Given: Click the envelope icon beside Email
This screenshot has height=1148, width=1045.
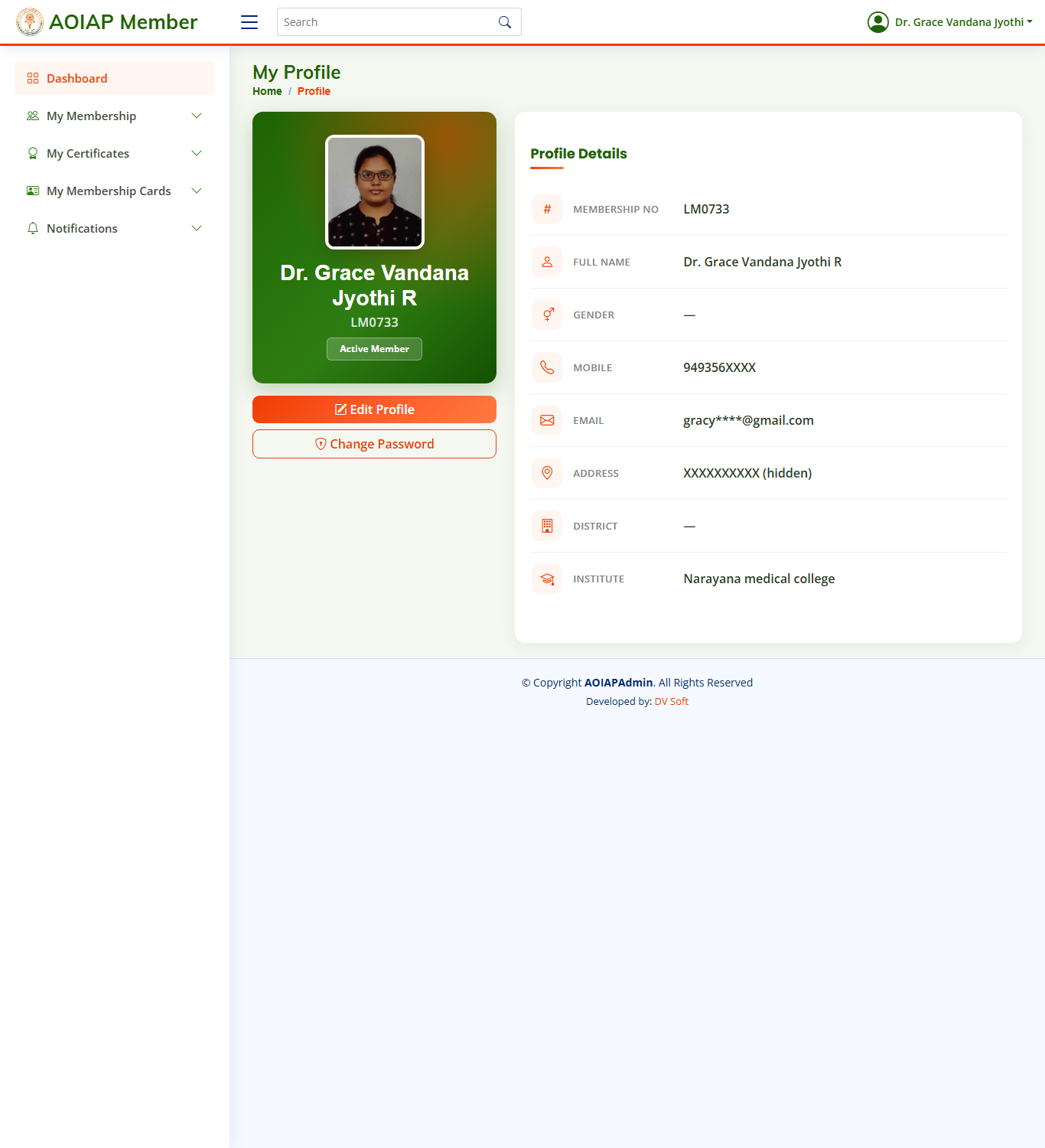Looking at the screenshot, I should tap(547, 420).
